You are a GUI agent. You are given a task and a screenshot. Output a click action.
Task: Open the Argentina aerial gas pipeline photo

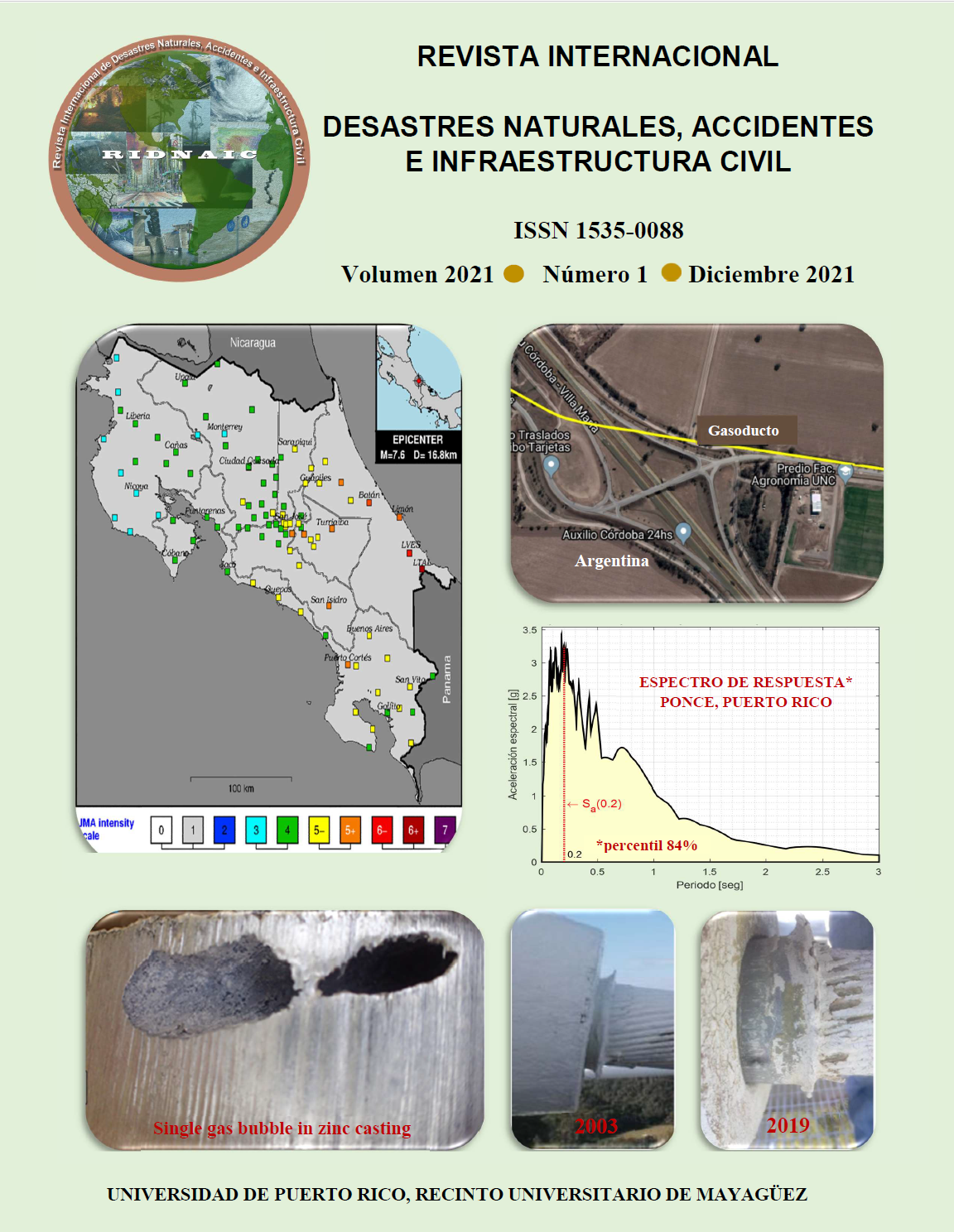point(697,463)
